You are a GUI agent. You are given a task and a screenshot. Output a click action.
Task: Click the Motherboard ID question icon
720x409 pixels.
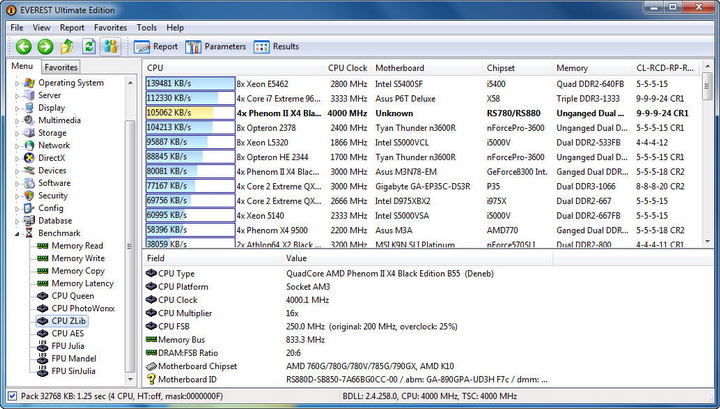(x=151, y=380)
